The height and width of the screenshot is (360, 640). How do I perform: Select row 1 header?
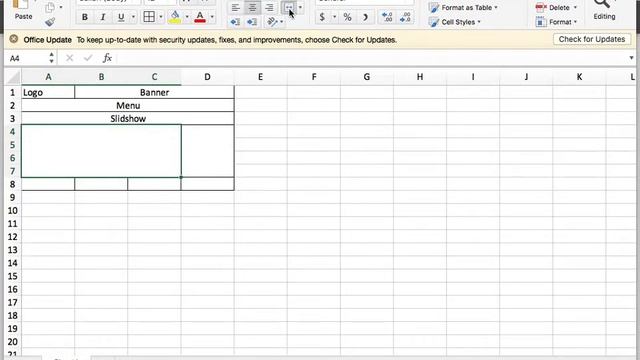click(x=13, y=92)
